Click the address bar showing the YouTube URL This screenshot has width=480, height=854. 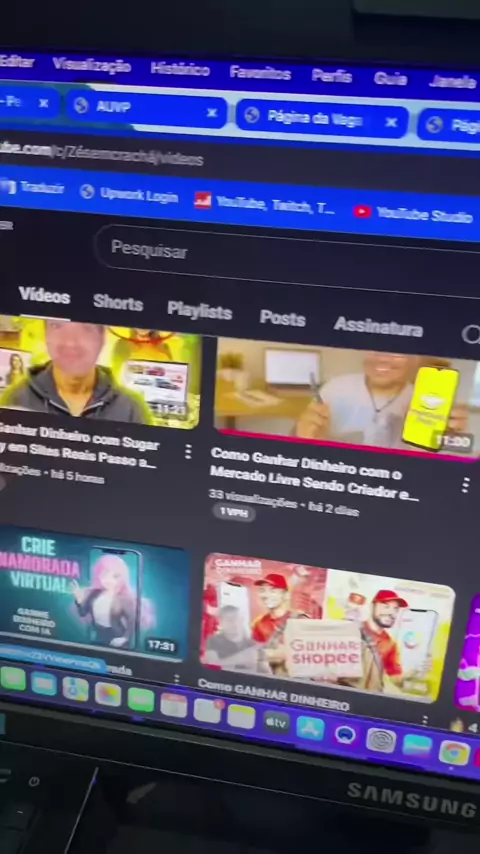(x=101, y=154)
